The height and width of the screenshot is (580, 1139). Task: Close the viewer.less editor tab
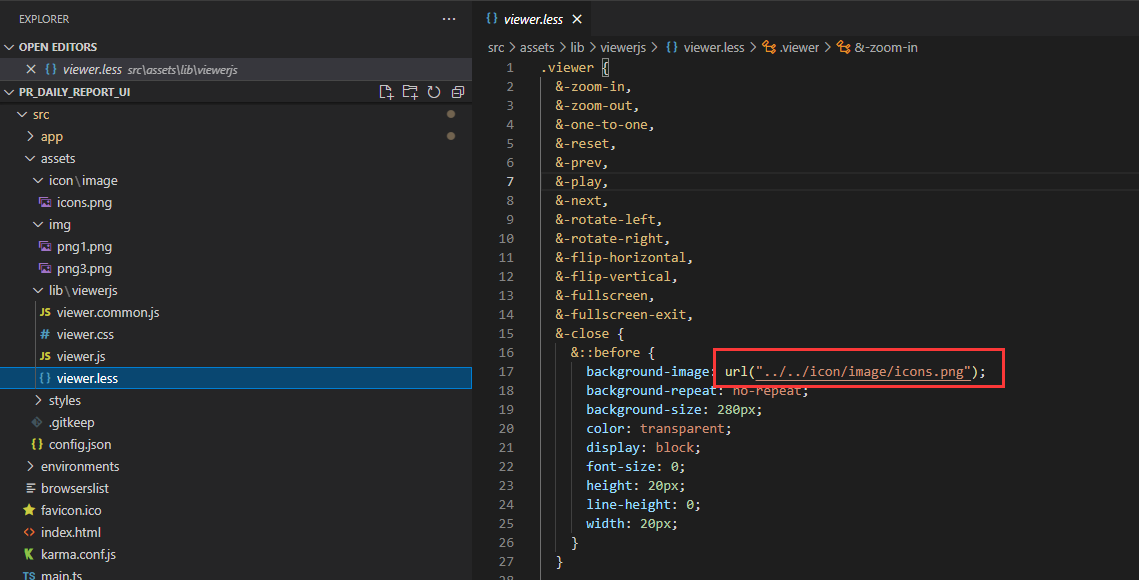[577, 19]
